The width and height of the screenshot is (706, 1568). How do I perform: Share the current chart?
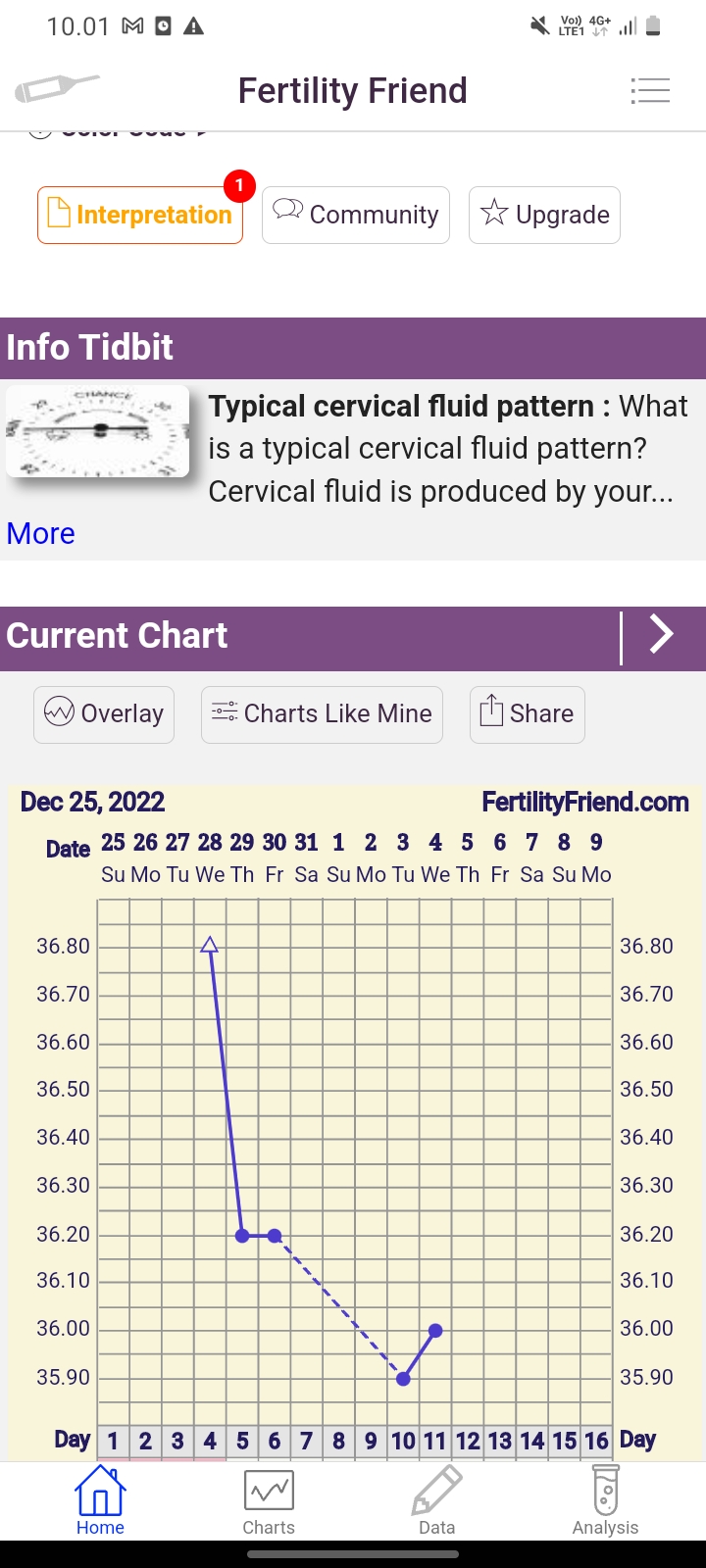pyautogui.click(x=528, y=713)
